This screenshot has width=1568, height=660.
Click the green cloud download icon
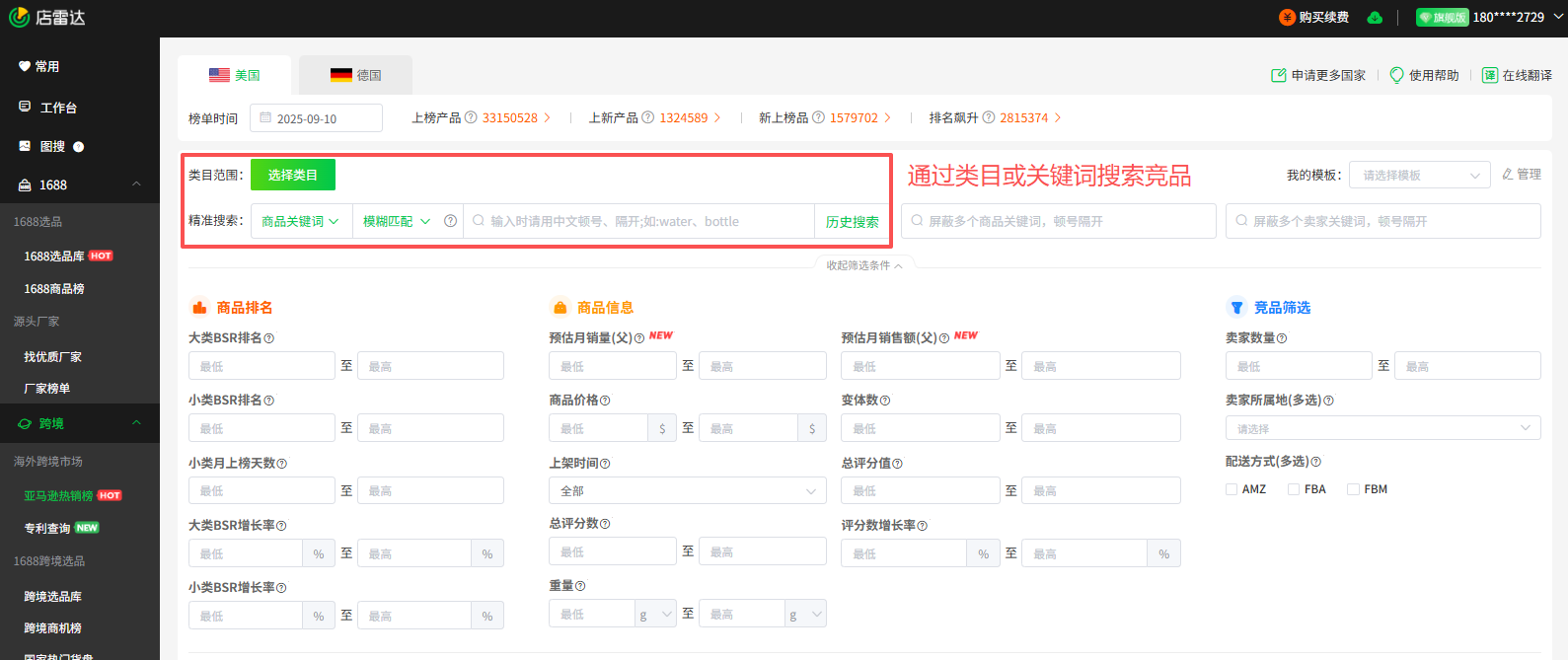click(1375, 17)
